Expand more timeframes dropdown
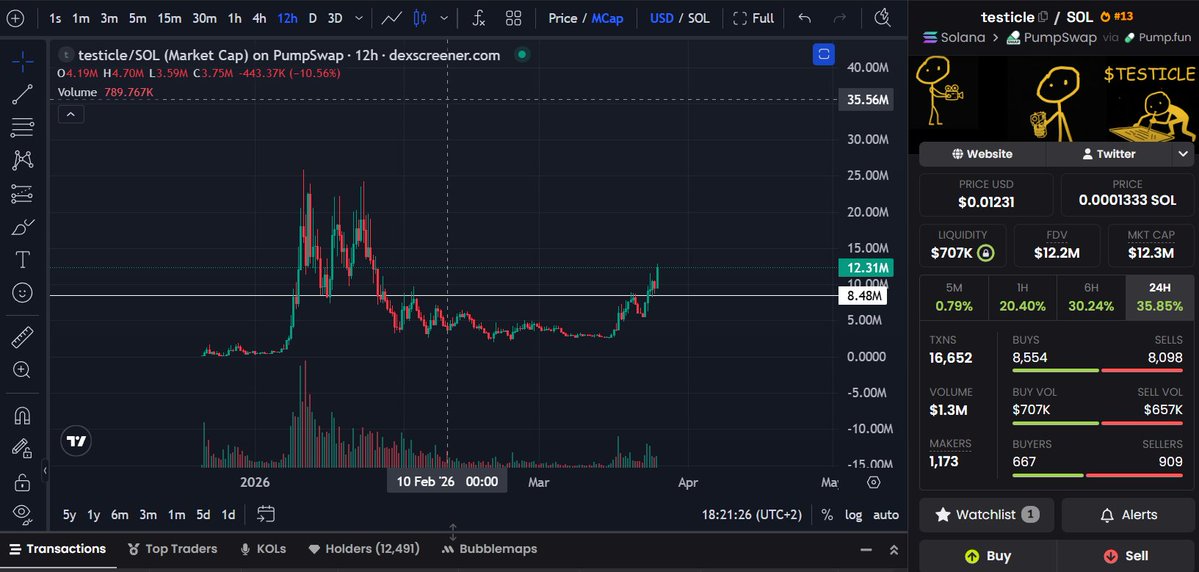1199x572 pixels. point(359,18)
